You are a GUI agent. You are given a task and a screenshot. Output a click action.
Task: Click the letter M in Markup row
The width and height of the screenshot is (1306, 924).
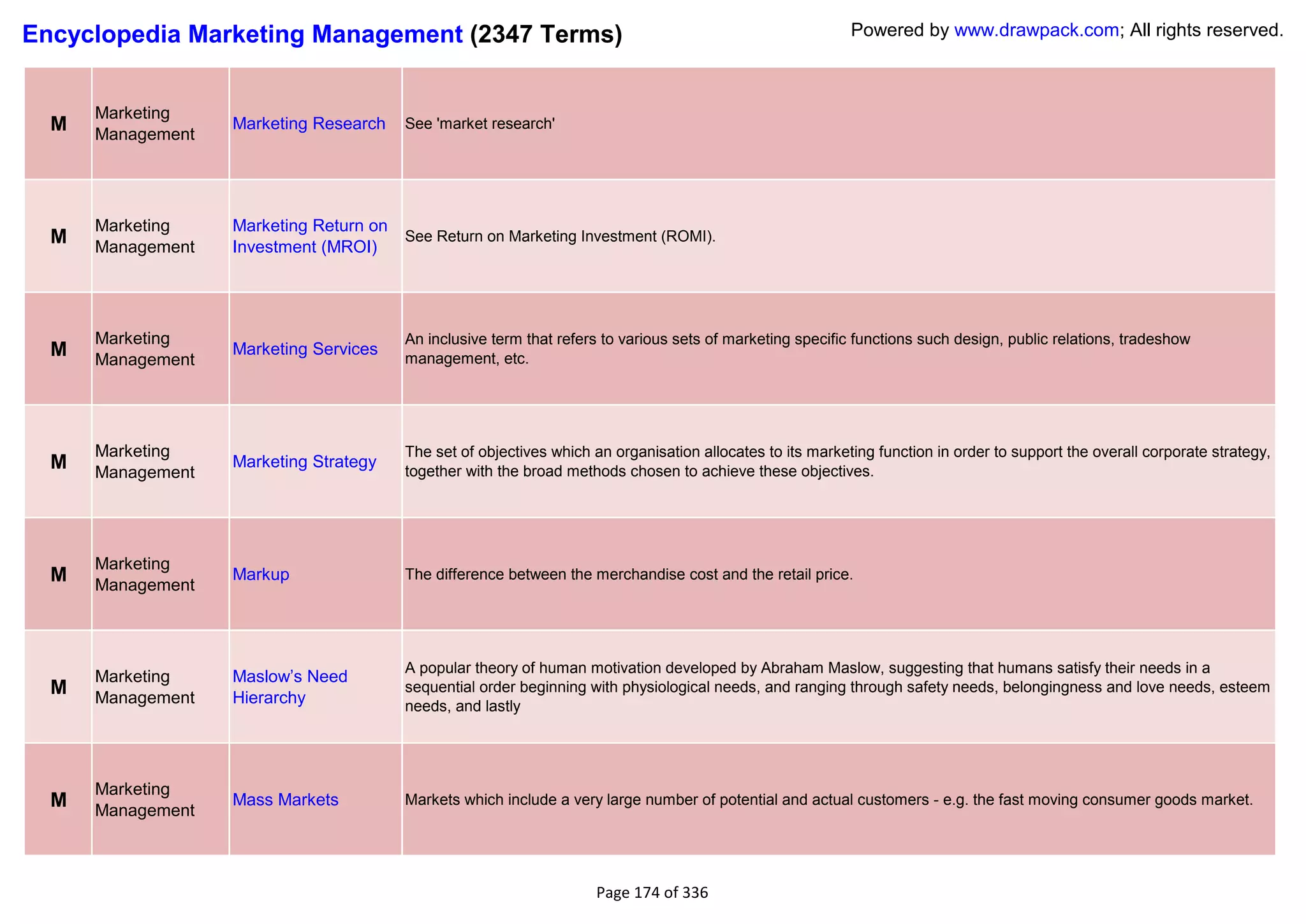[x=59, y=575]
